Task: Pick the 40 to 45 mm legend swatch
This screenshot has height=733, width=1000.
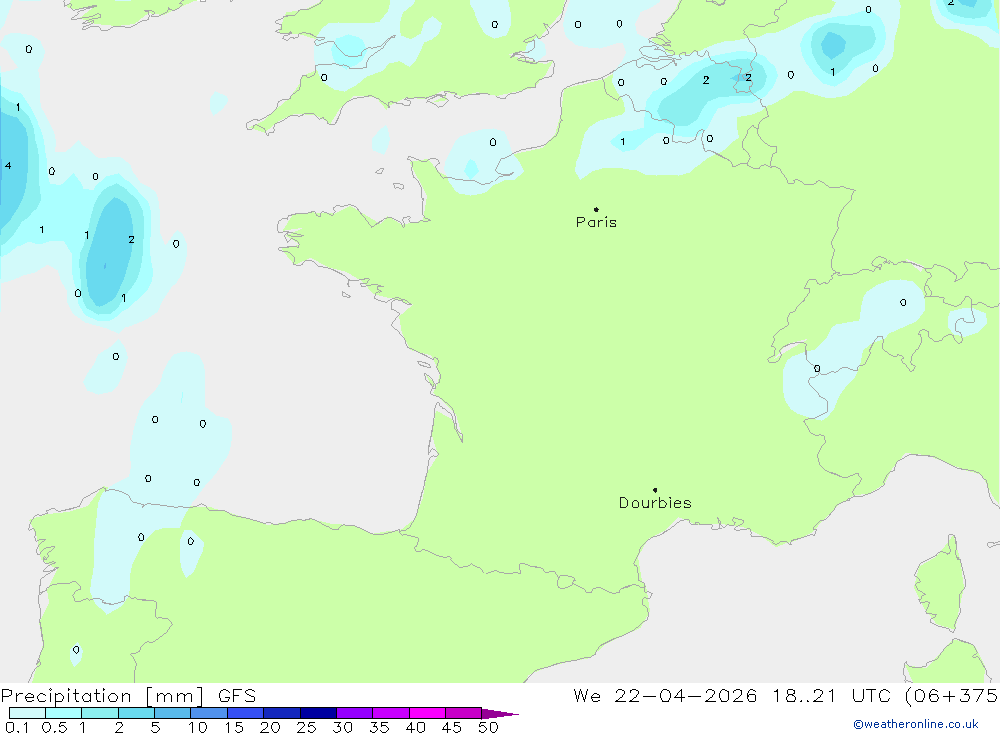Action: pos(427,713)
